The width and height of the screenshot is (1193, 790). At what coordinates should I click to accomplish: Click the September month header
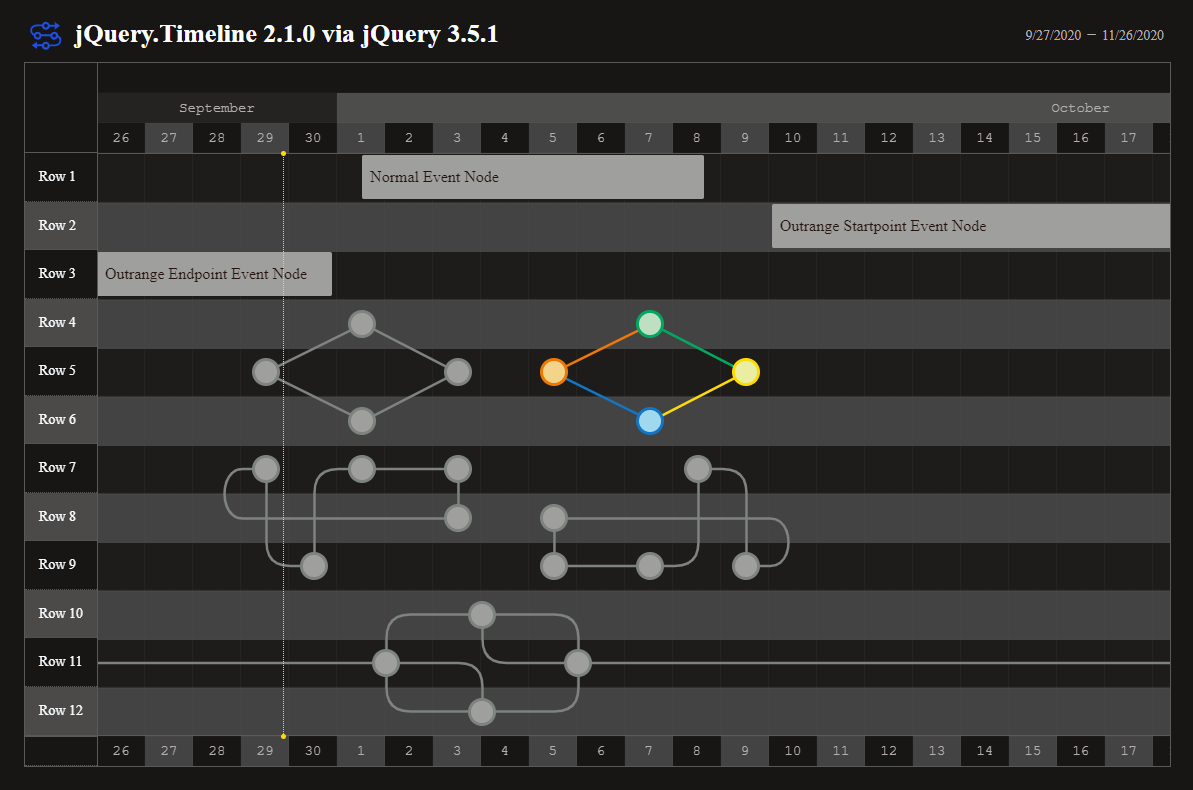(x=217, y=108)
